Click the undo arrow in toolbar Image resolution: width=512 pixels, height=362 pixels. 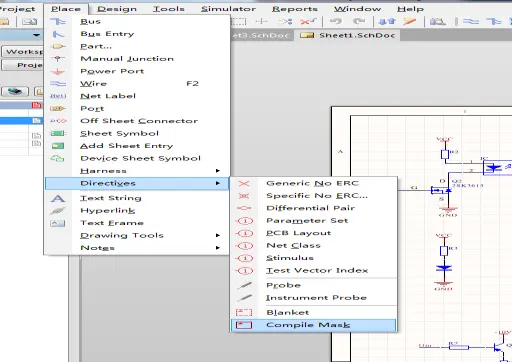pyautogui.click(x=336, y=22)
